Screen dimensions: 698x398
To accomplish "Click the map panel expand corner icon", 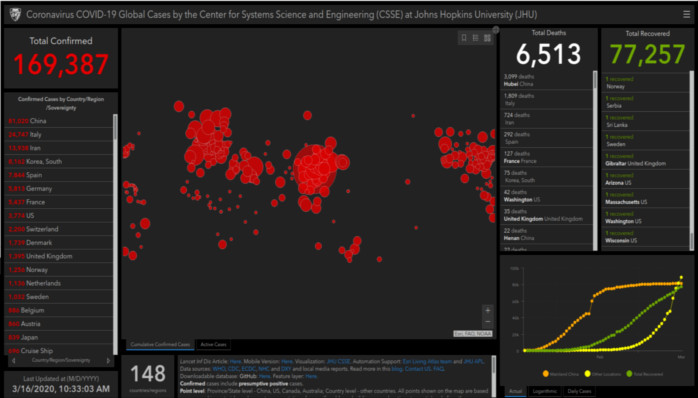I will pyautogui.click(x=495, y=30).
